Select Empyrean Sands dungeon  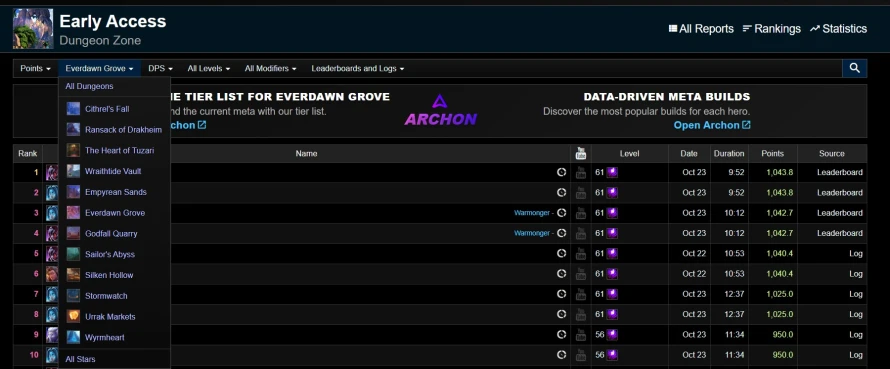(116, 192)
